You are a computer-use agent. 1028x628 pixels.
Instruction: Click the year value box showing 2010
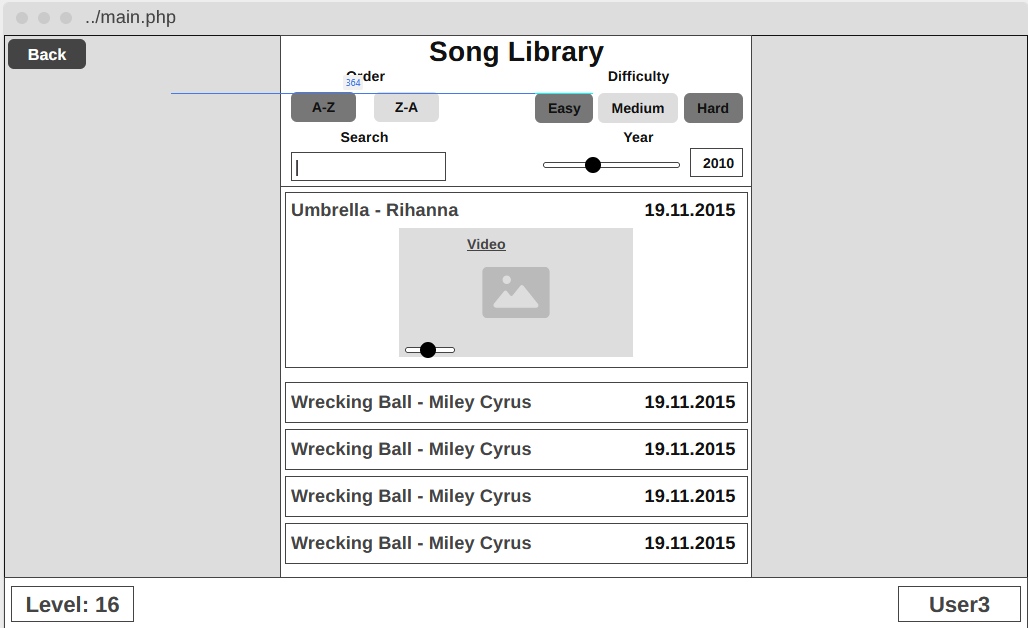[x=716, y=163]
